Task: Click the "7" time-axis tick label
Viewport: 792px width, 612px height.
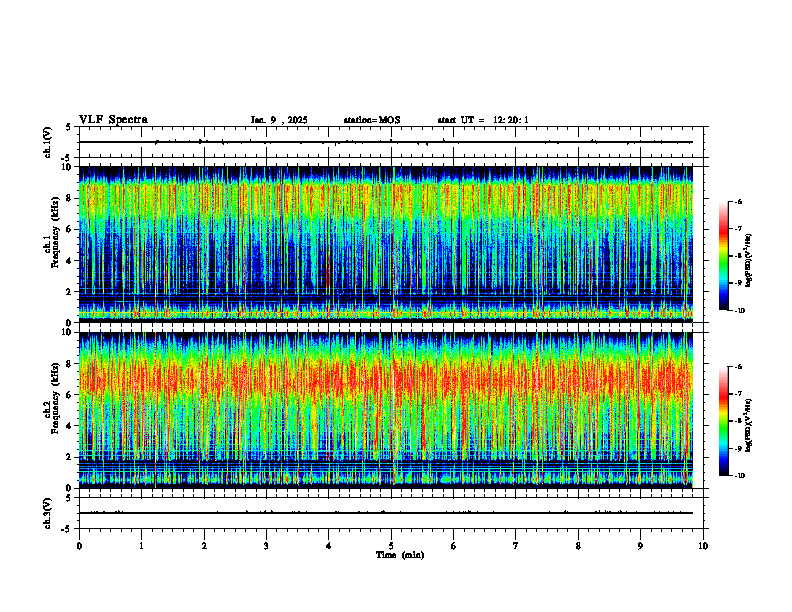Action: [x=516, y=546]
